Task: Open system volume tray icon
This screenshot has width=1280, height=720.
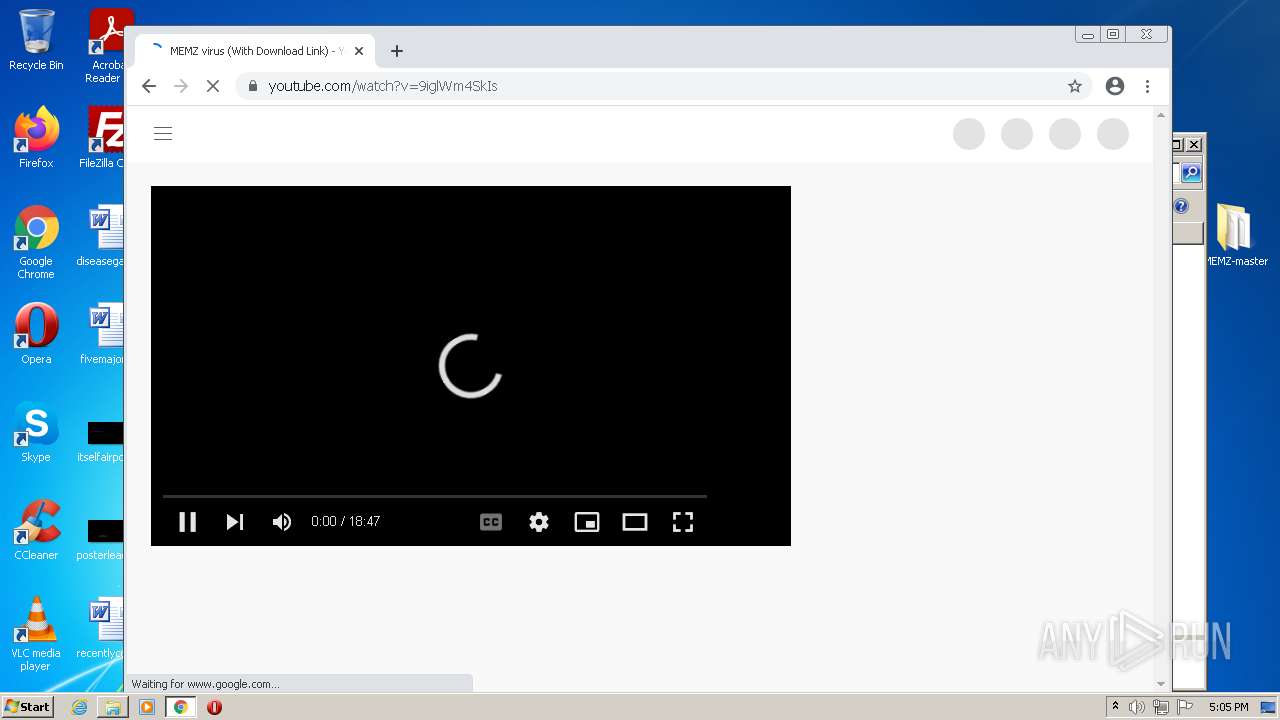Action: pyautogui.click(x=1137, y=707)
